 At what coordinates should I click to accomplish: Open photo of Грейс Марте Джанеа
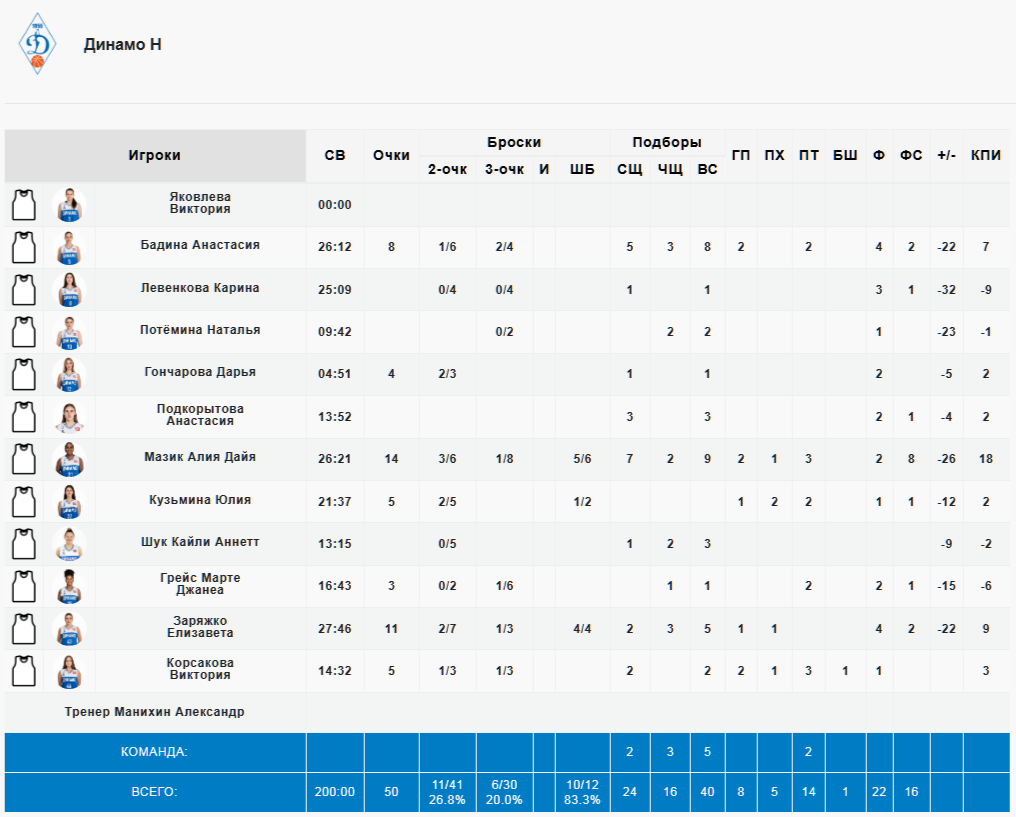[x=69, y=586]
